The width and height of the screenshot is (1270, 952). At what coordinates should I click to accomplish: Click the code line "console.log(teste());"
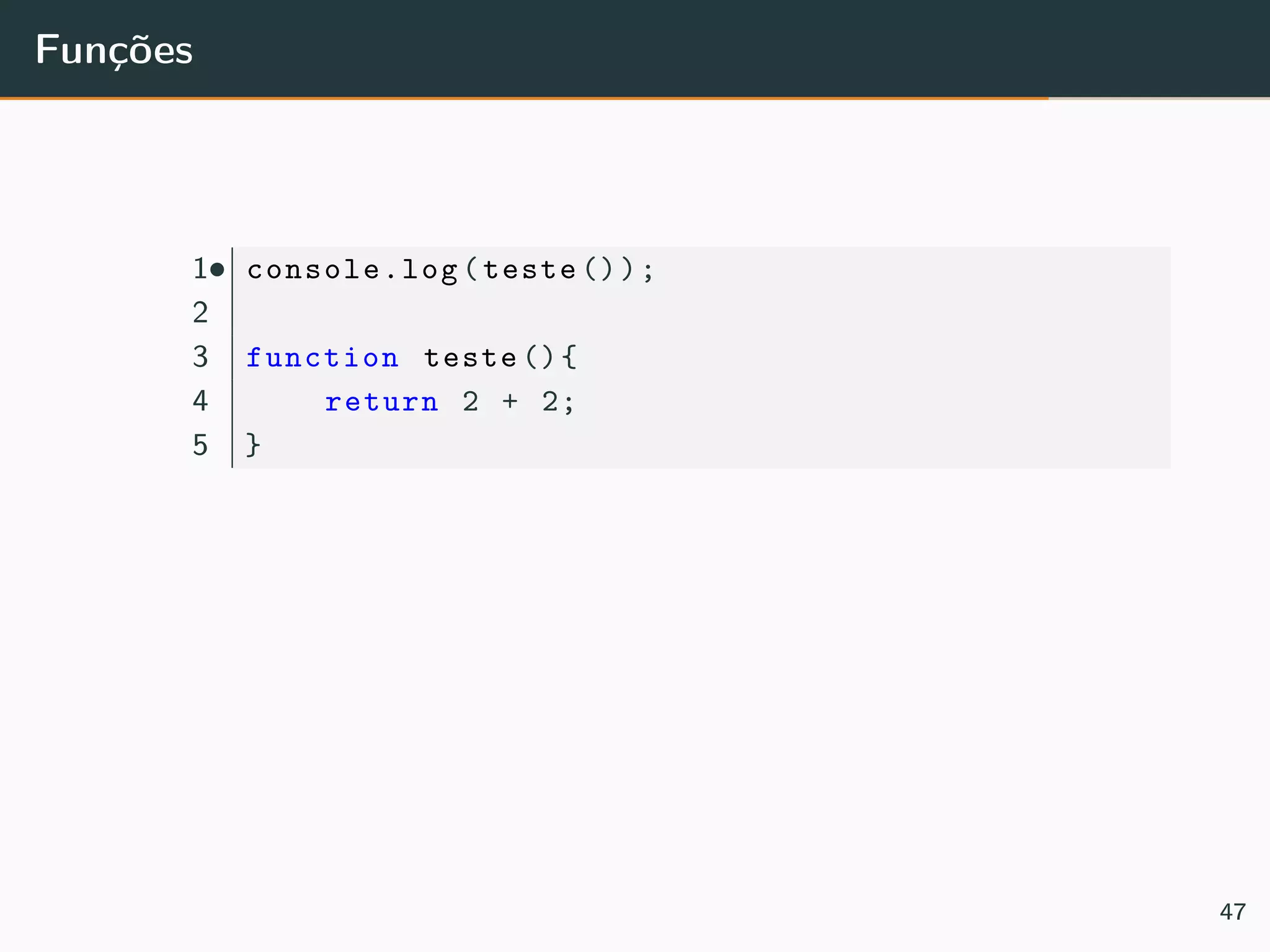coord(450,270)
